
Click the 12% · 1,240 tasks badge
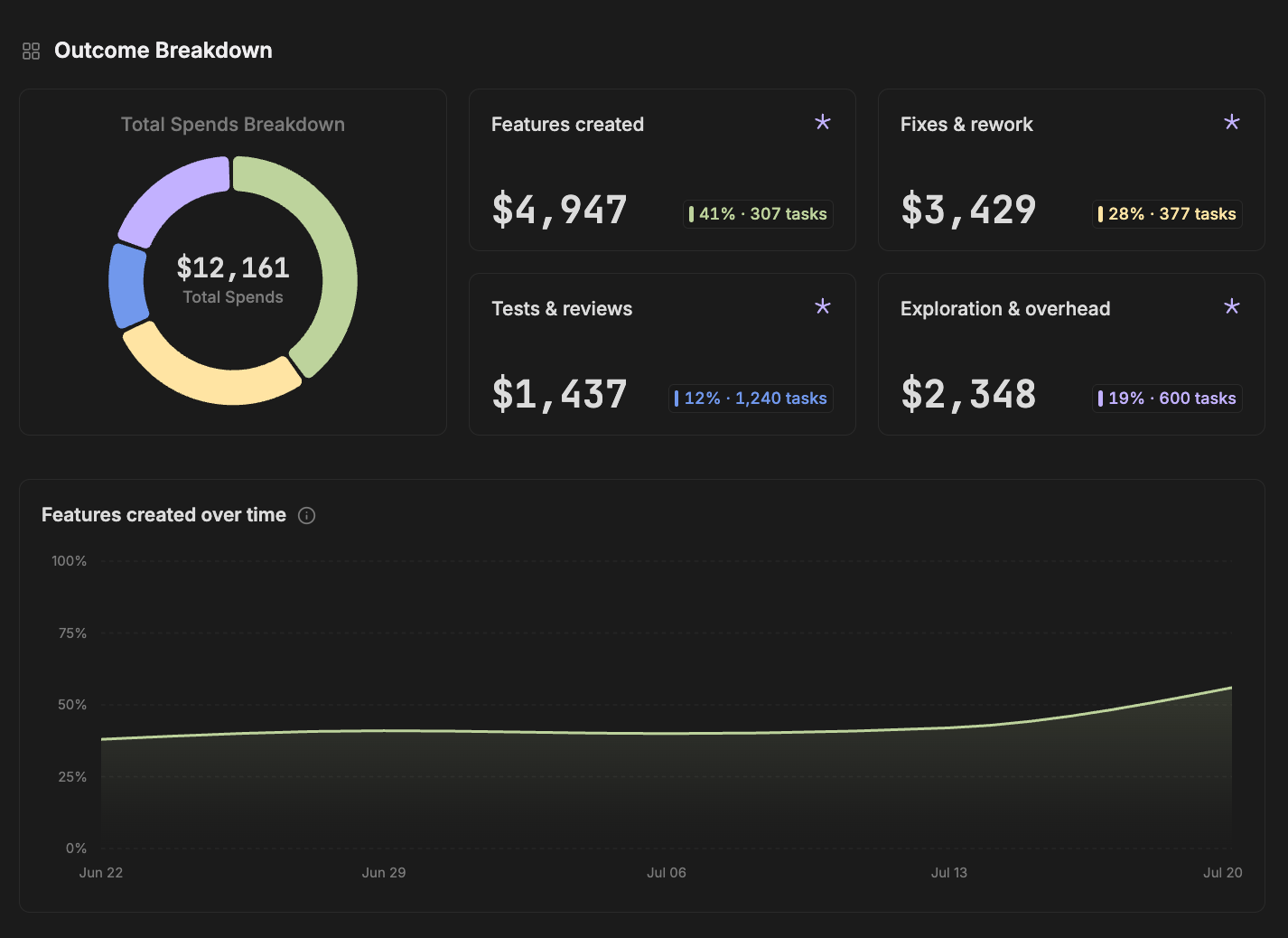tap(751, 399)
